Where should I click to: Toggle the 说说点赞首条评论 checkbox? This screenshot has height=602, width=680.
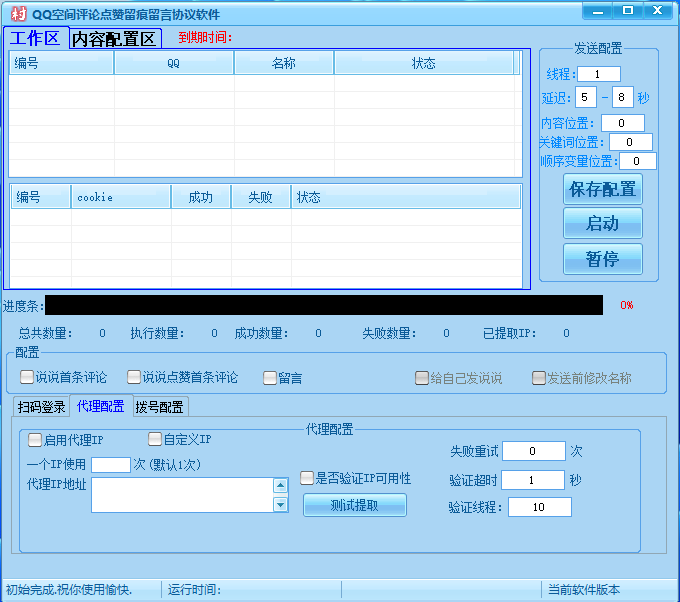coord(134,378)
